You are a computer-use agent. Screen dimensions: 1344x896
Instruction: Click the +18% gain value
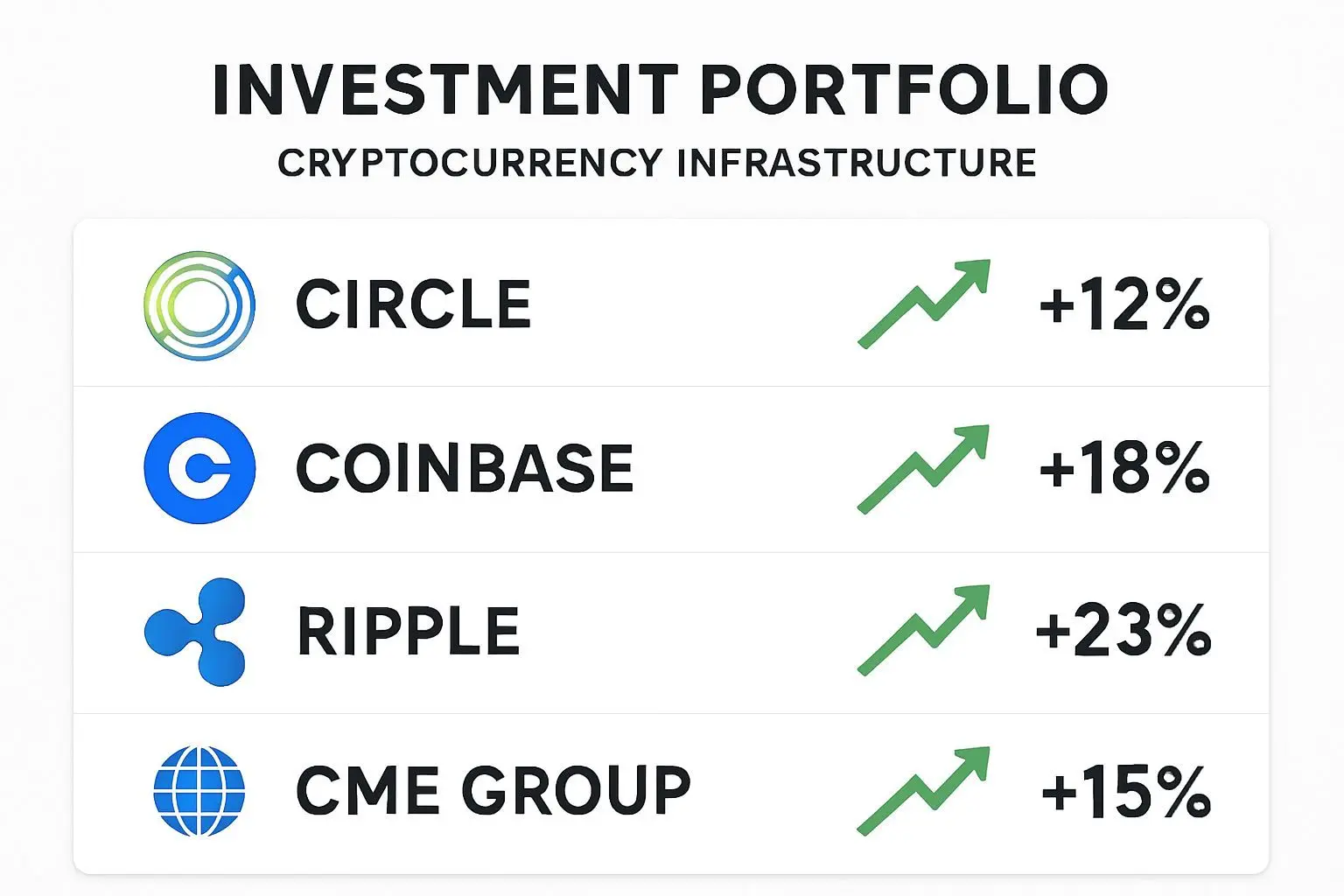(x=1124, y=467)
